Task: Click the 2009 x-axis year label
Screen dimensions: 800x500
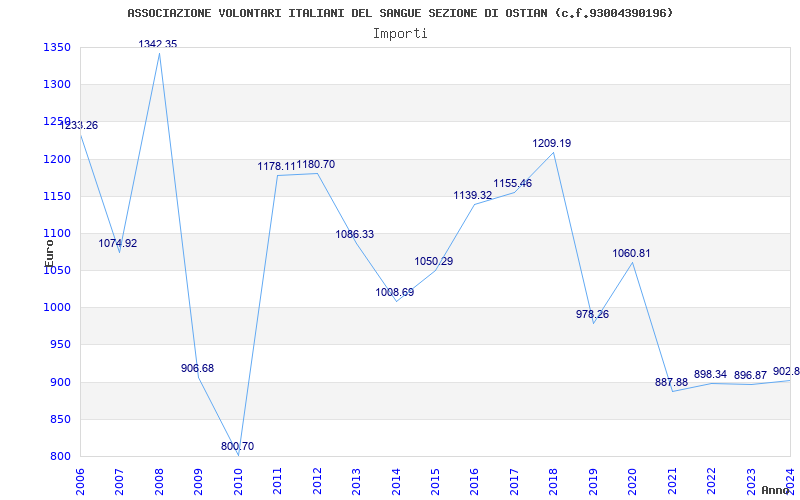Action: 198,481
